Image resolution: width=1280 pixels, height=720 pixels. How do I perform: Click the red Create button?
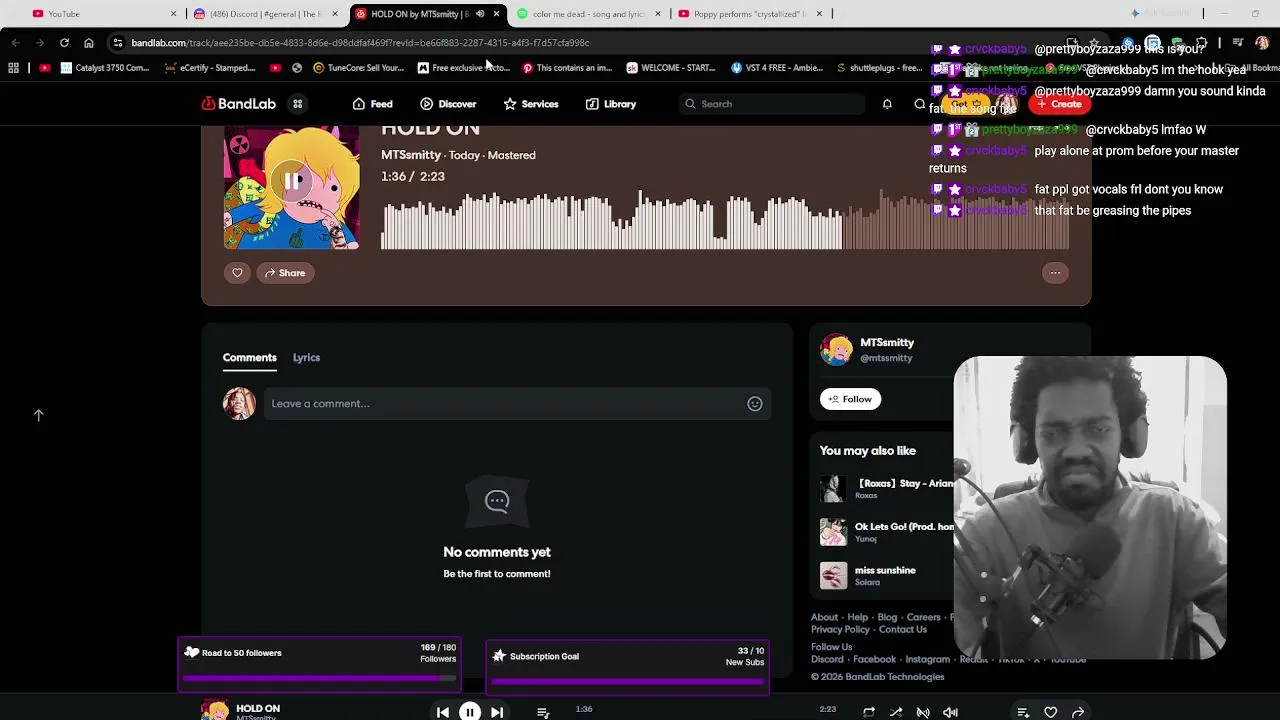pos(1059,104)
